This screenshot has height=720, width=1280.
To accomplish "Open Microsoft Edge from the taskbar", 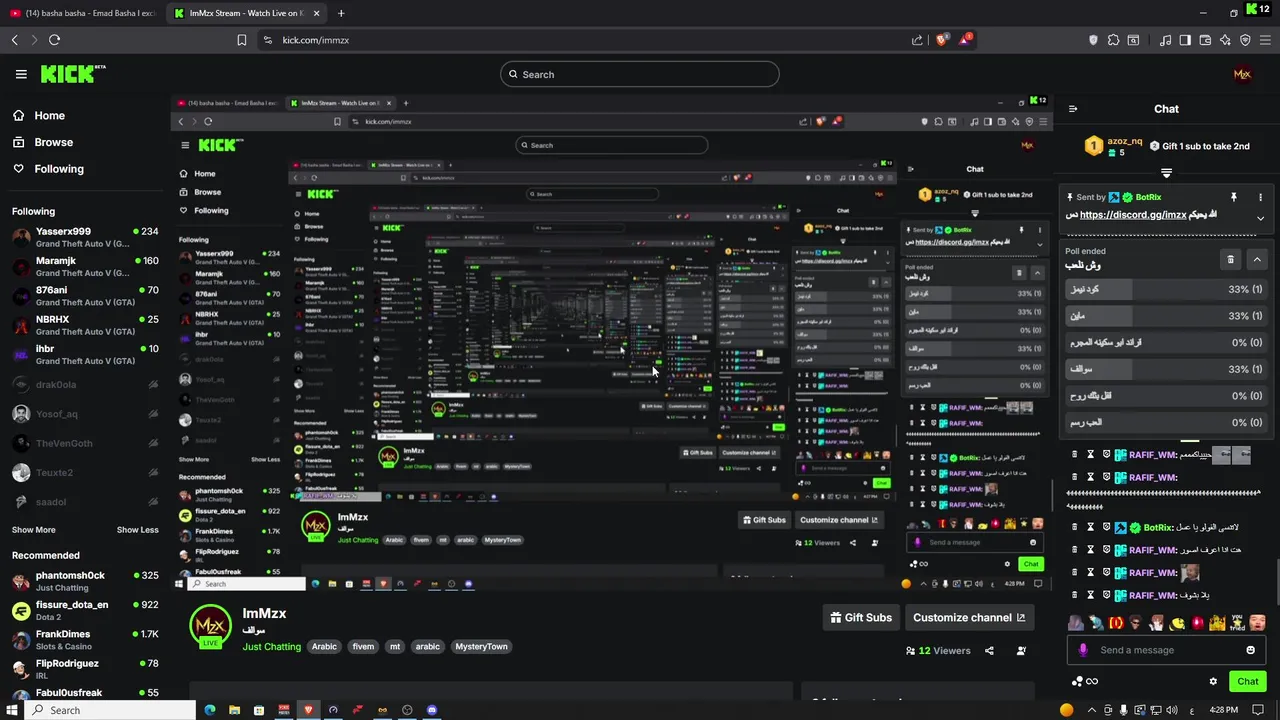I will 210,710.
